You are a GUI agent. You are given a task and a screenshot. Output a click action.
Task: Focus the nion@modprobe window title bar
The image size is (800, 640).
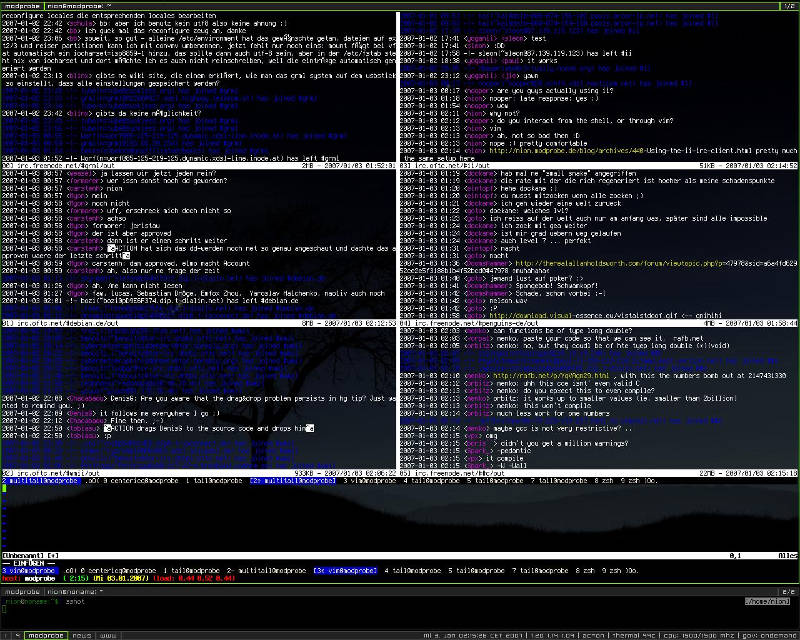coord(412,6)
